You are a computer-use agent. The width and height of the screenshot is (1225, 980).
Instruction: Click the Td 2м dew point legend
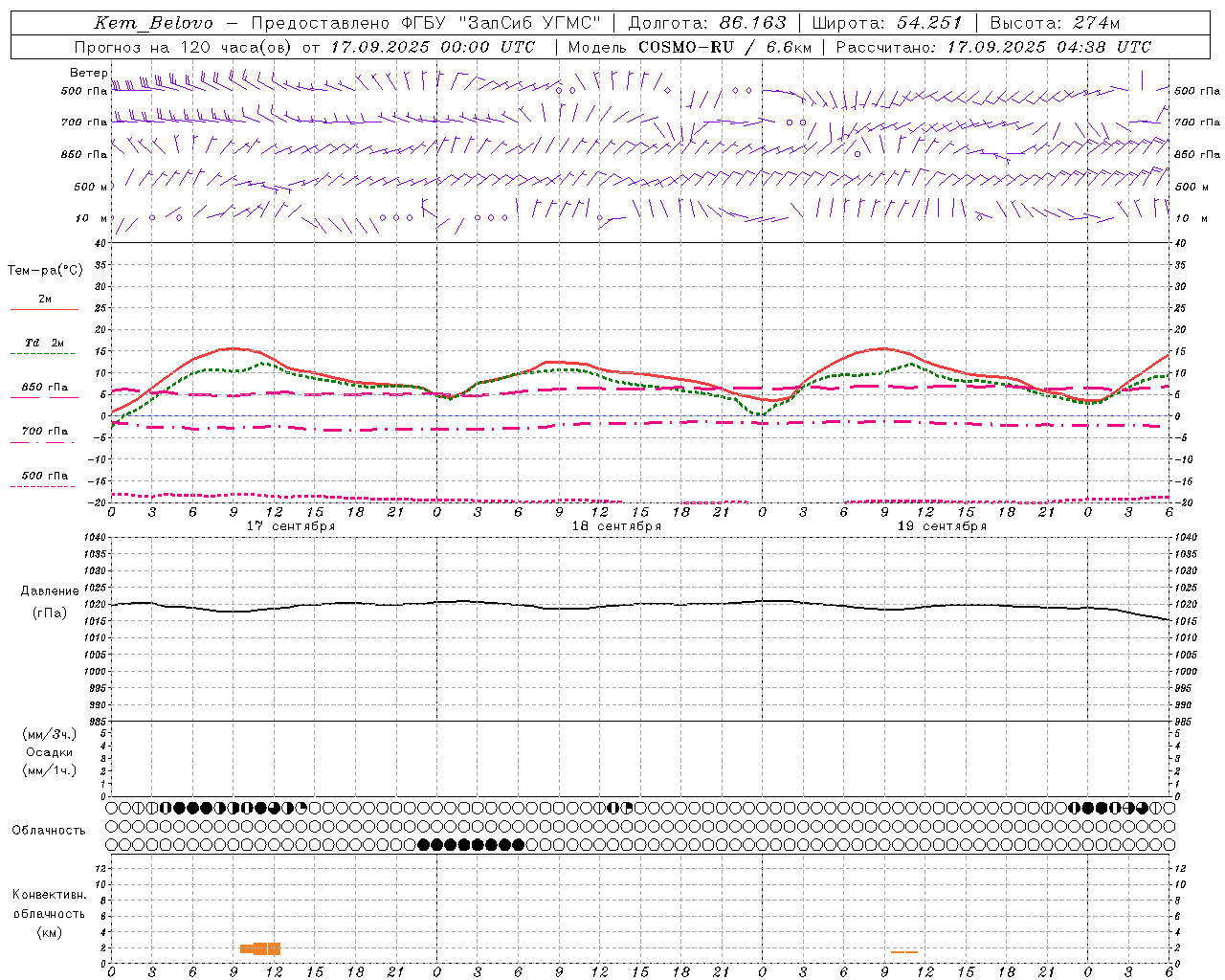(44, 343)
